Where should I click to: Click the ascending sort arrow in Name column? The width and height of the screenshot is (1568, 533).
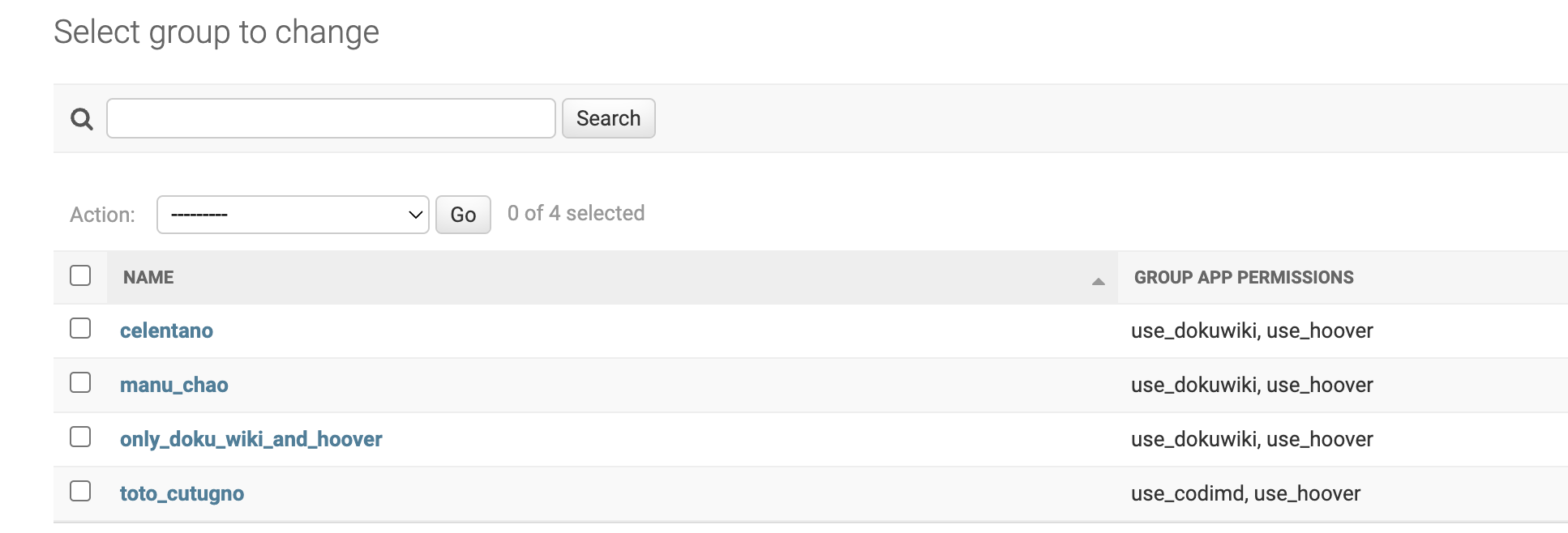(x=1098, y=281)
